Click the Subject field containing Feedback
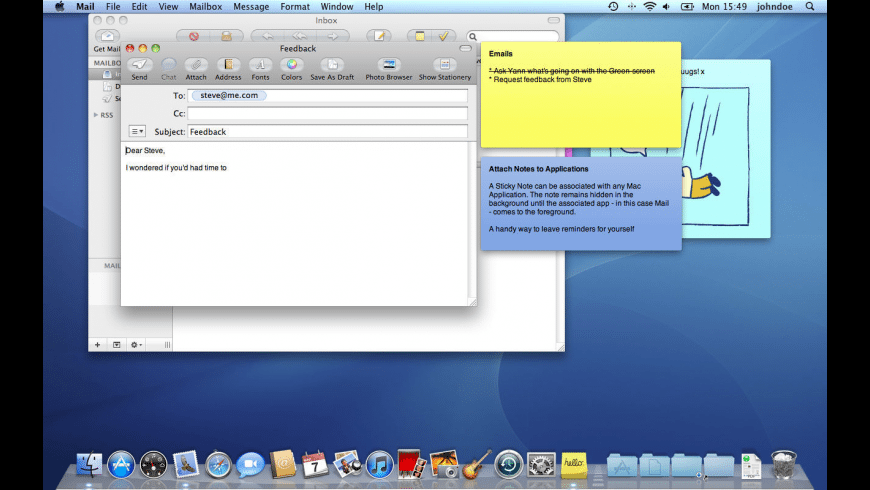 tap(327, 132)
